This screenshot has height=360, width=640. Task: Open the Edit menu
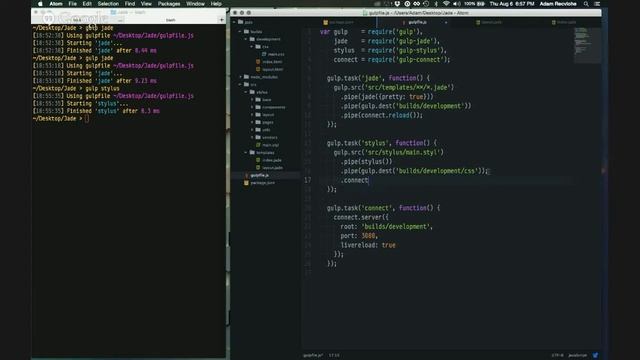pos(87,4)
